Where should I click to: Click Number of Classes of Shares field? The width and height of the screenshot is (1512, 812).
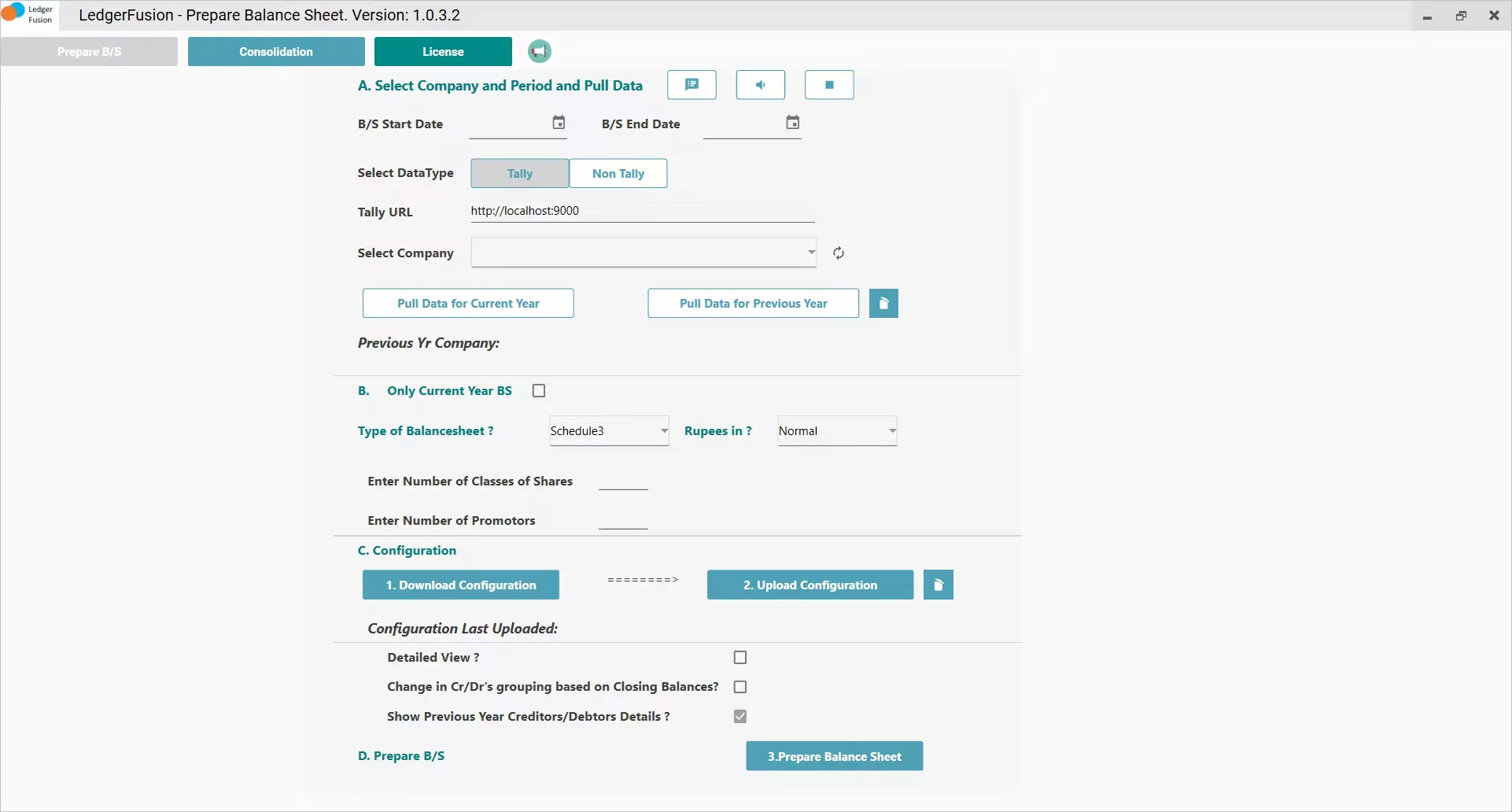pyautogui.click(x=623, y=481)
